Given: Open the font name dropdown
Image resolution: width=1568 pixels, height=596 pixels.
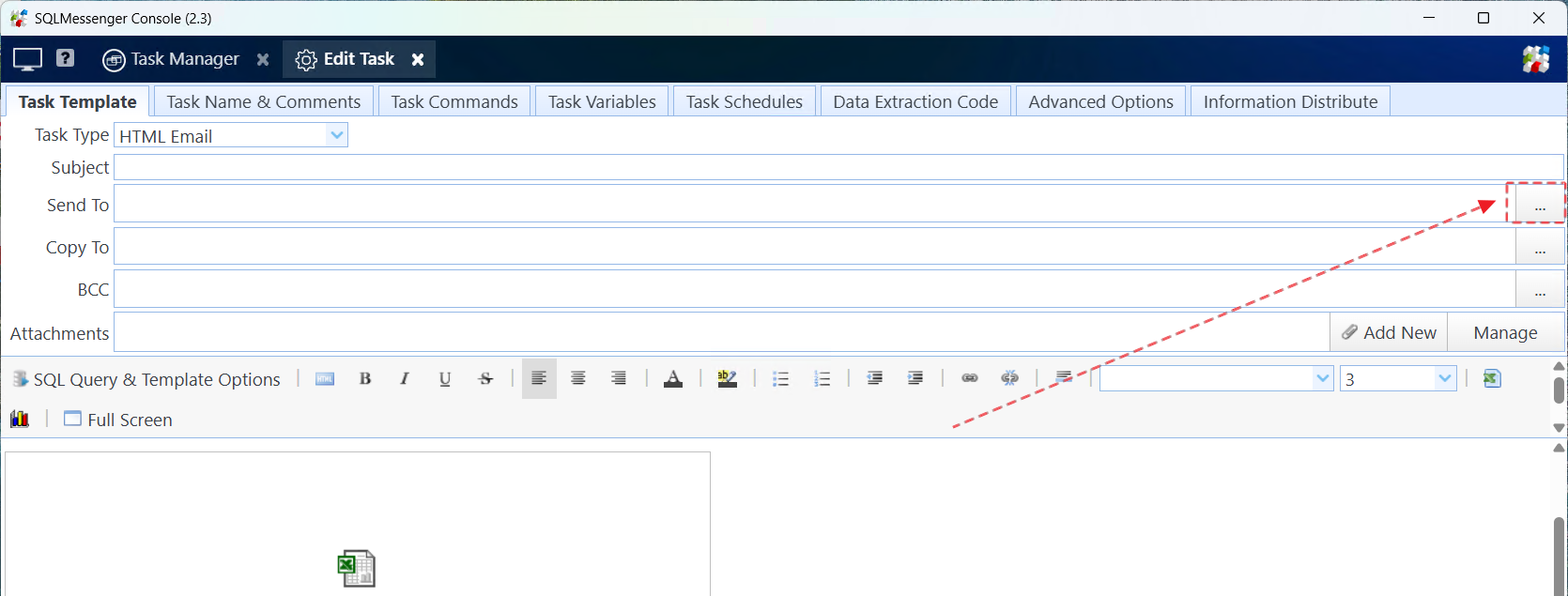Looking at the screenshot, I should pos(1323,378).
